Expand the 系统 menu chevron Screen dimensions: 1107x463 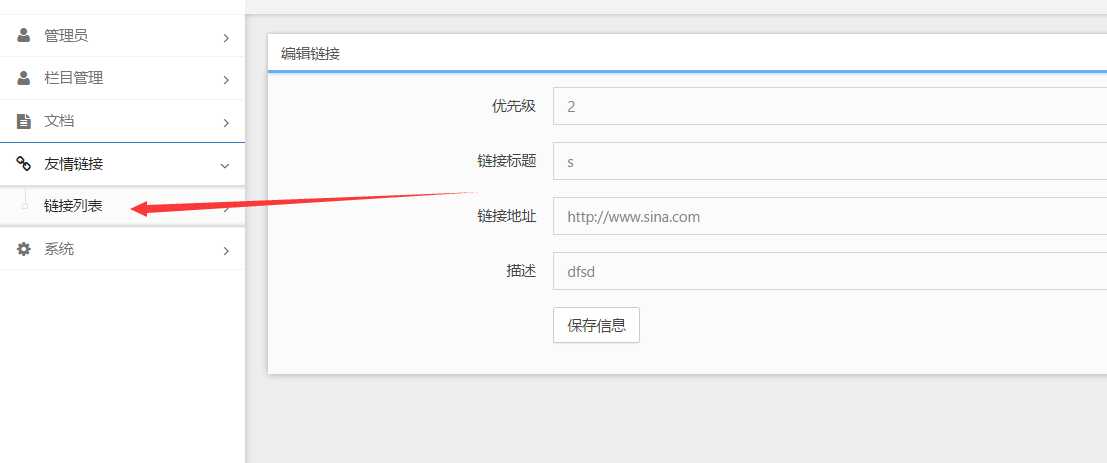pyautogui.click(x=226, y=251)
